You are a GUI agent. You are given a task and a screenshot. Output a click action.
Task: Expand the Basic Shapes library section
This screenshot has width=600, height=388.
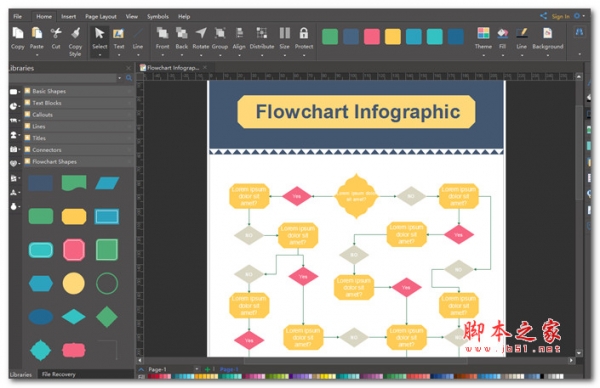coord(78,91)
